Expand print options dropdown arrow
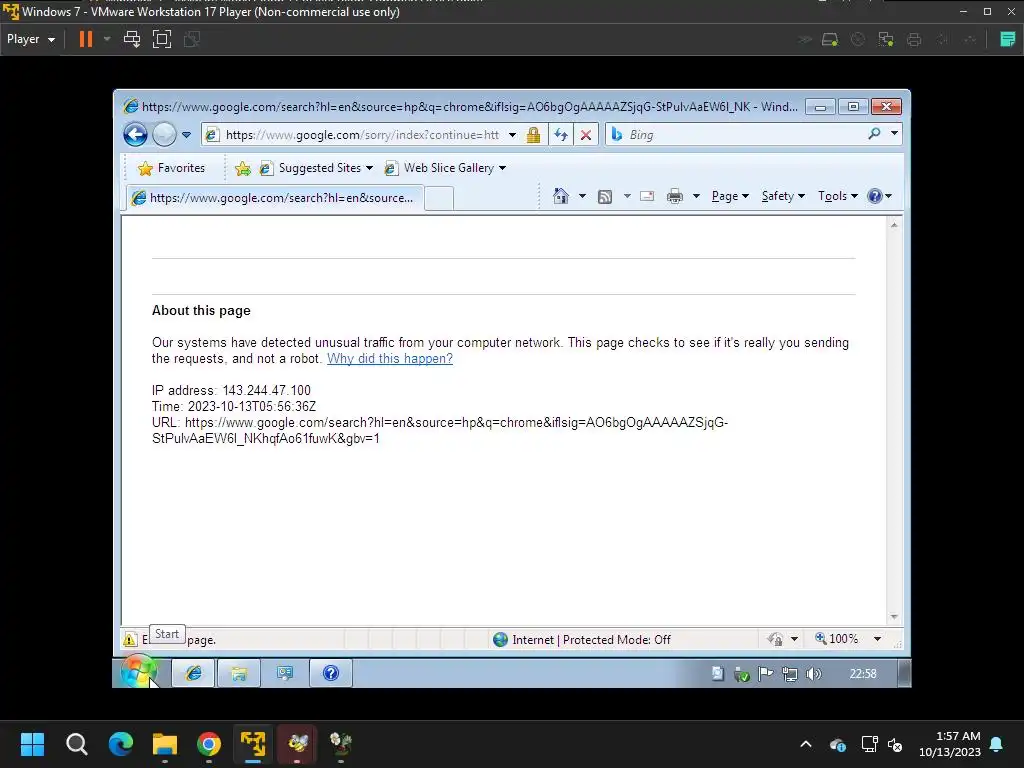Viewport: 1024px width, 768px height. coord(696,197)
